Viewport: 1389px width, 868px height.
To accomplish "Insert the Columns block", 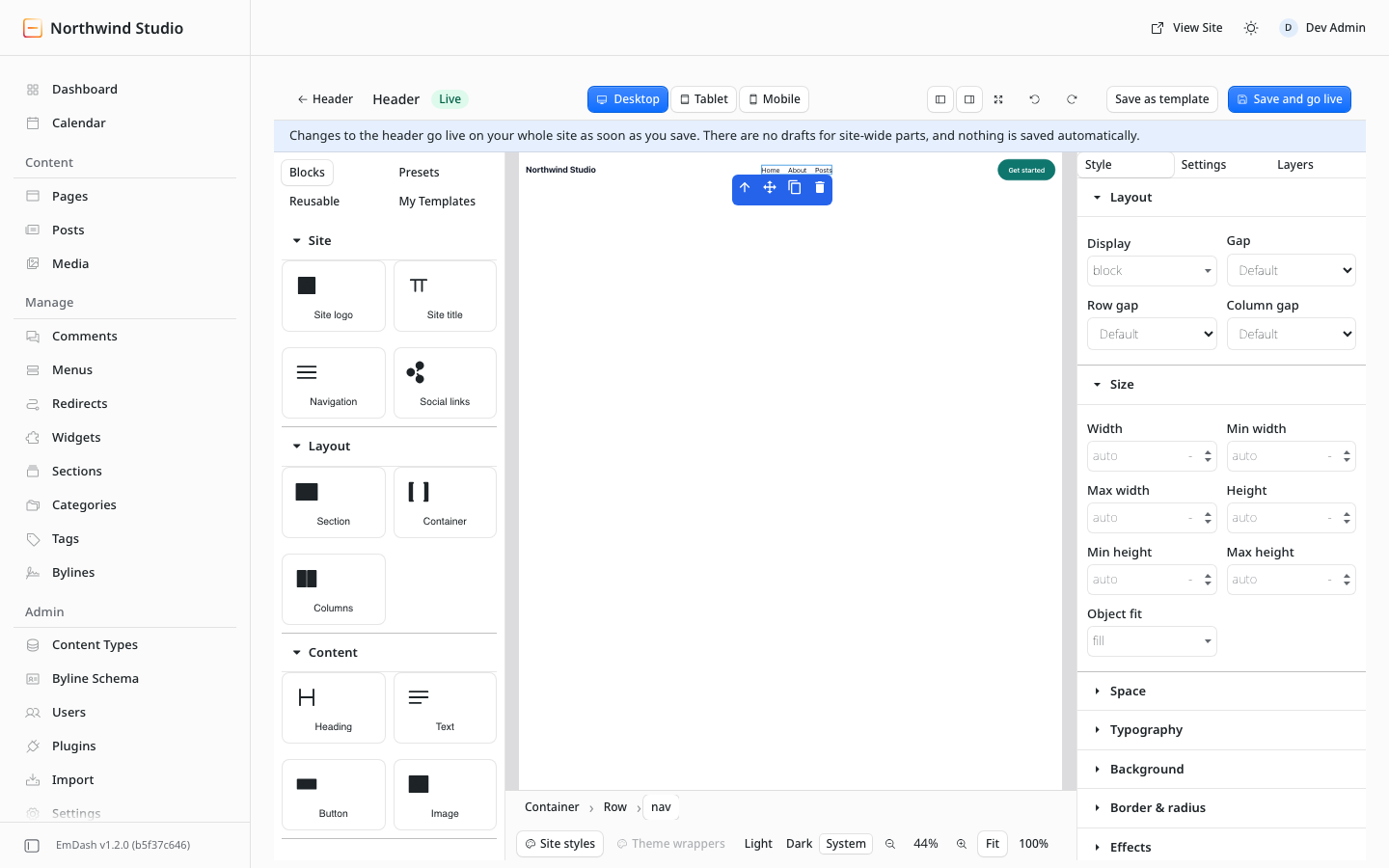I will pos(334,589).
